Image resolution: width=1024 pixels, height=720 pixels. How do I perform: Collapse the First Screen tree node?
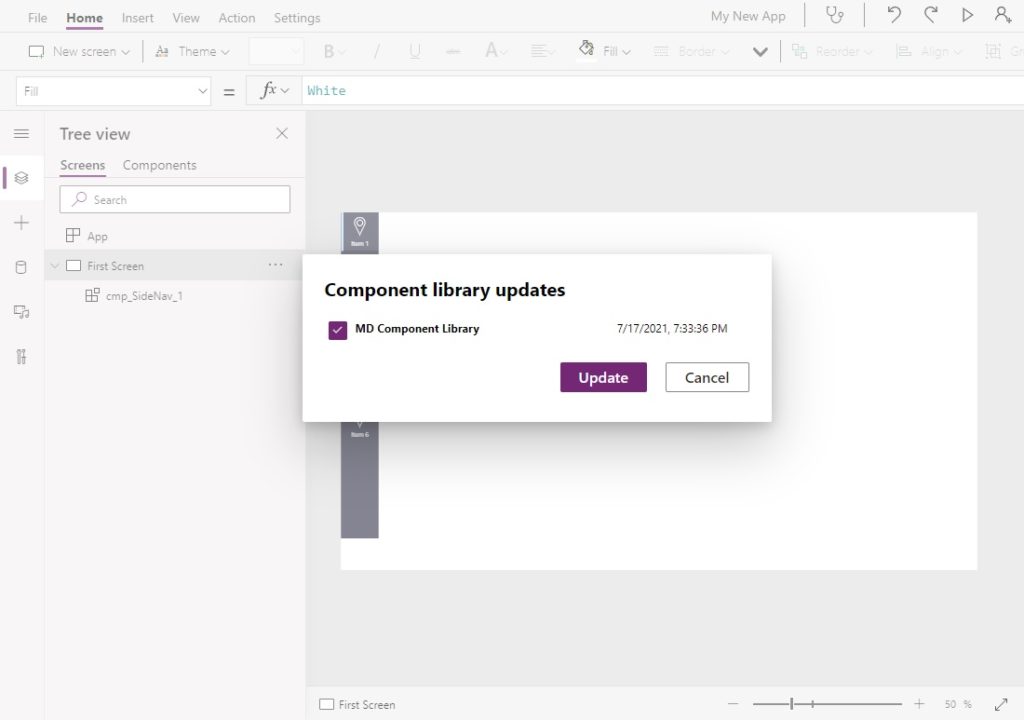click(55, 265)
